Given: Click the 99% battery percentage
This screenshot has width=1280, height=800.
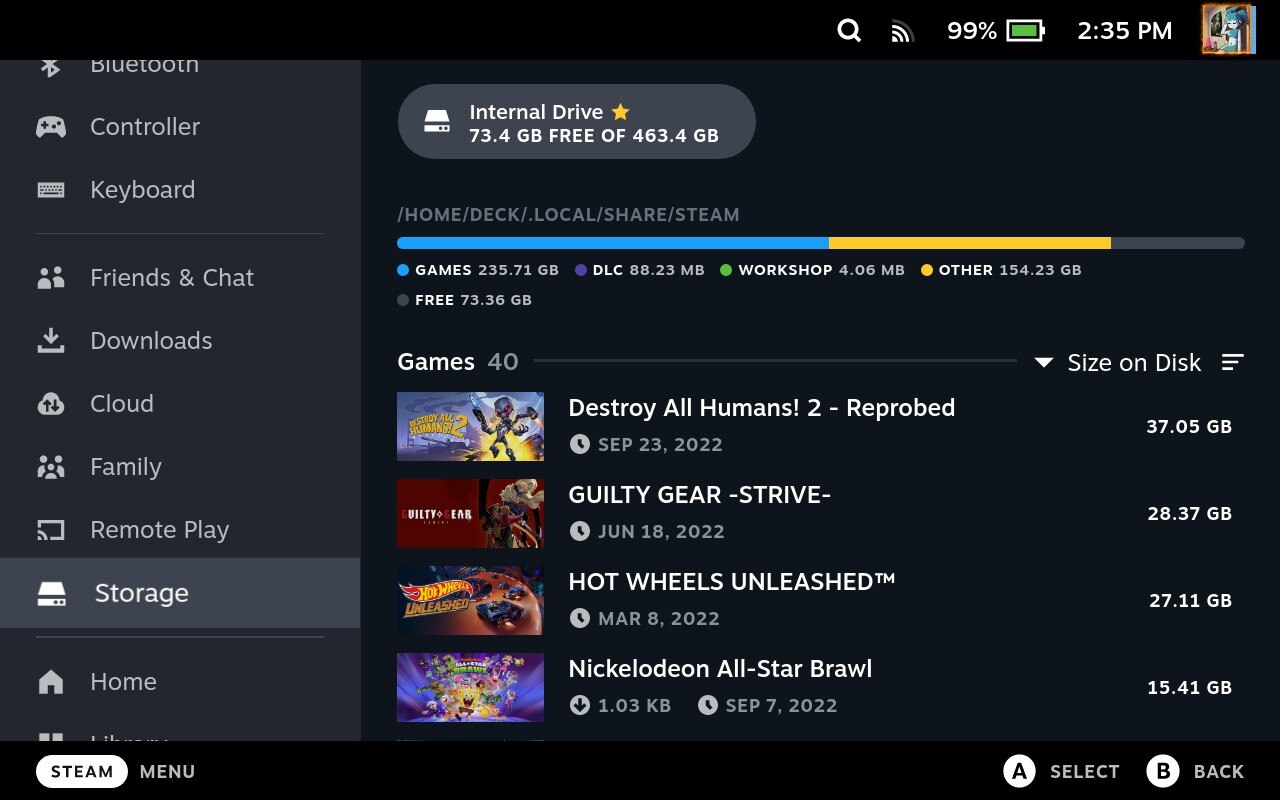Looking at the screenshot, I should click(972, 31).
